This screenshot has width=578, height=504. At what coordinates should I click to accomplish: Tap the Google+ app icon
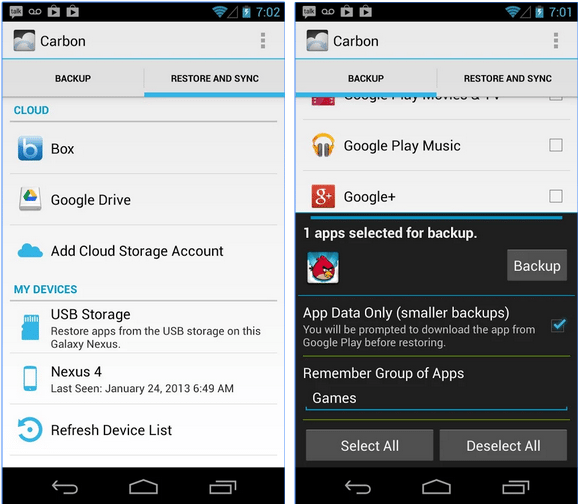point(323,196)
